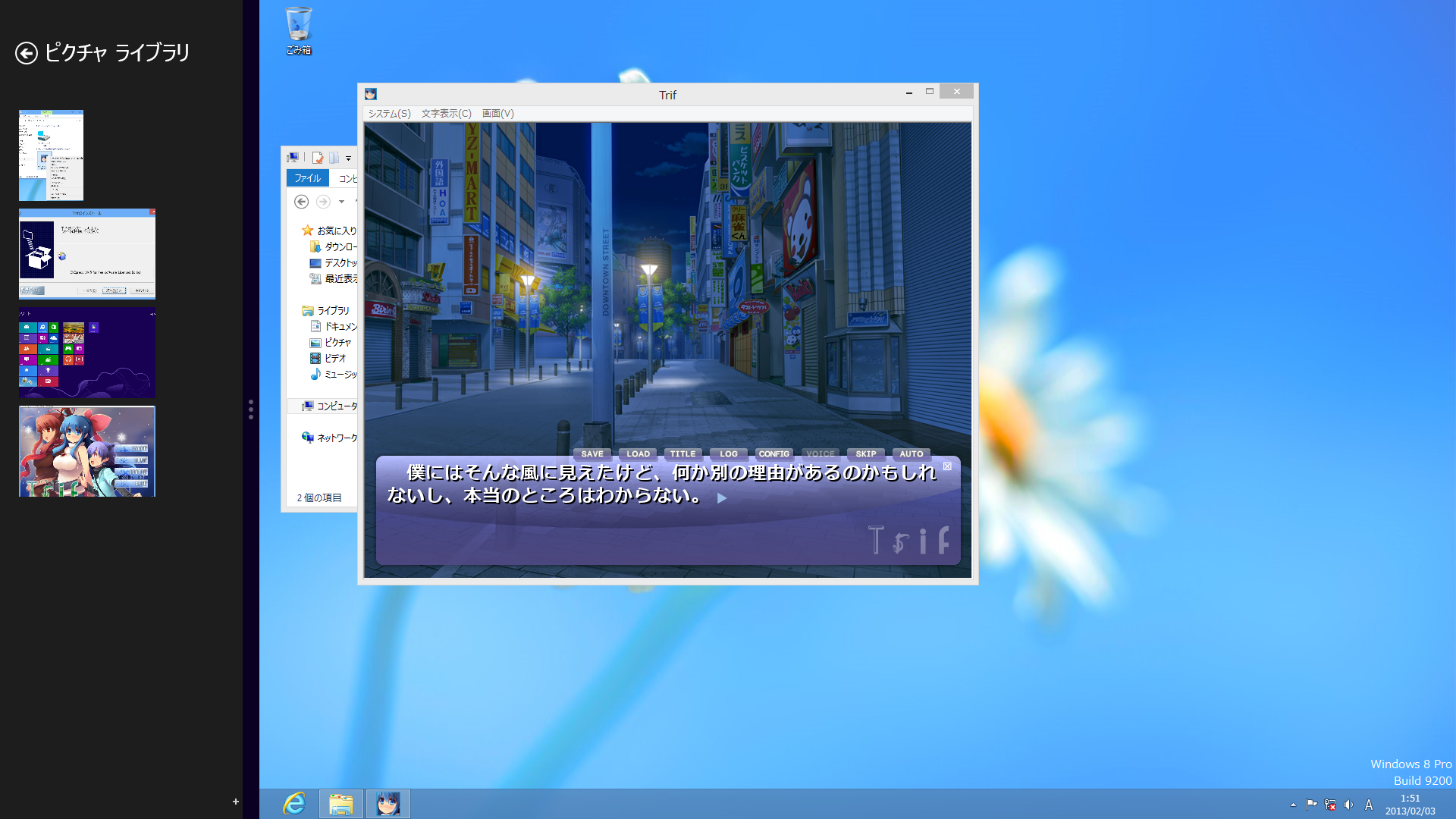Close the dialogue text box with the X icon
1456x819 pixels.
(x=947, y=466)
